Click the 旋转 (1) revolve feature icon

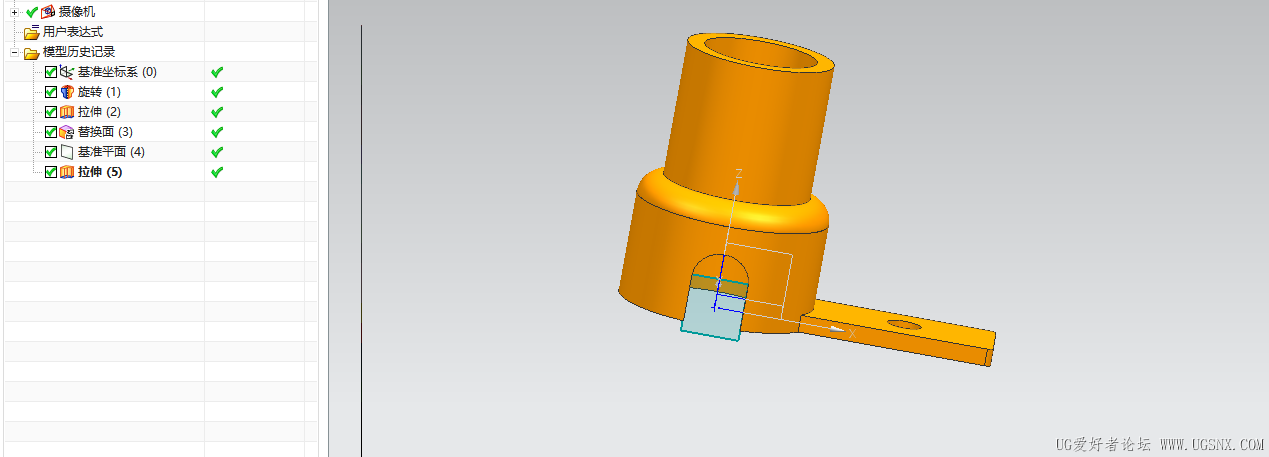pos(67,92)
